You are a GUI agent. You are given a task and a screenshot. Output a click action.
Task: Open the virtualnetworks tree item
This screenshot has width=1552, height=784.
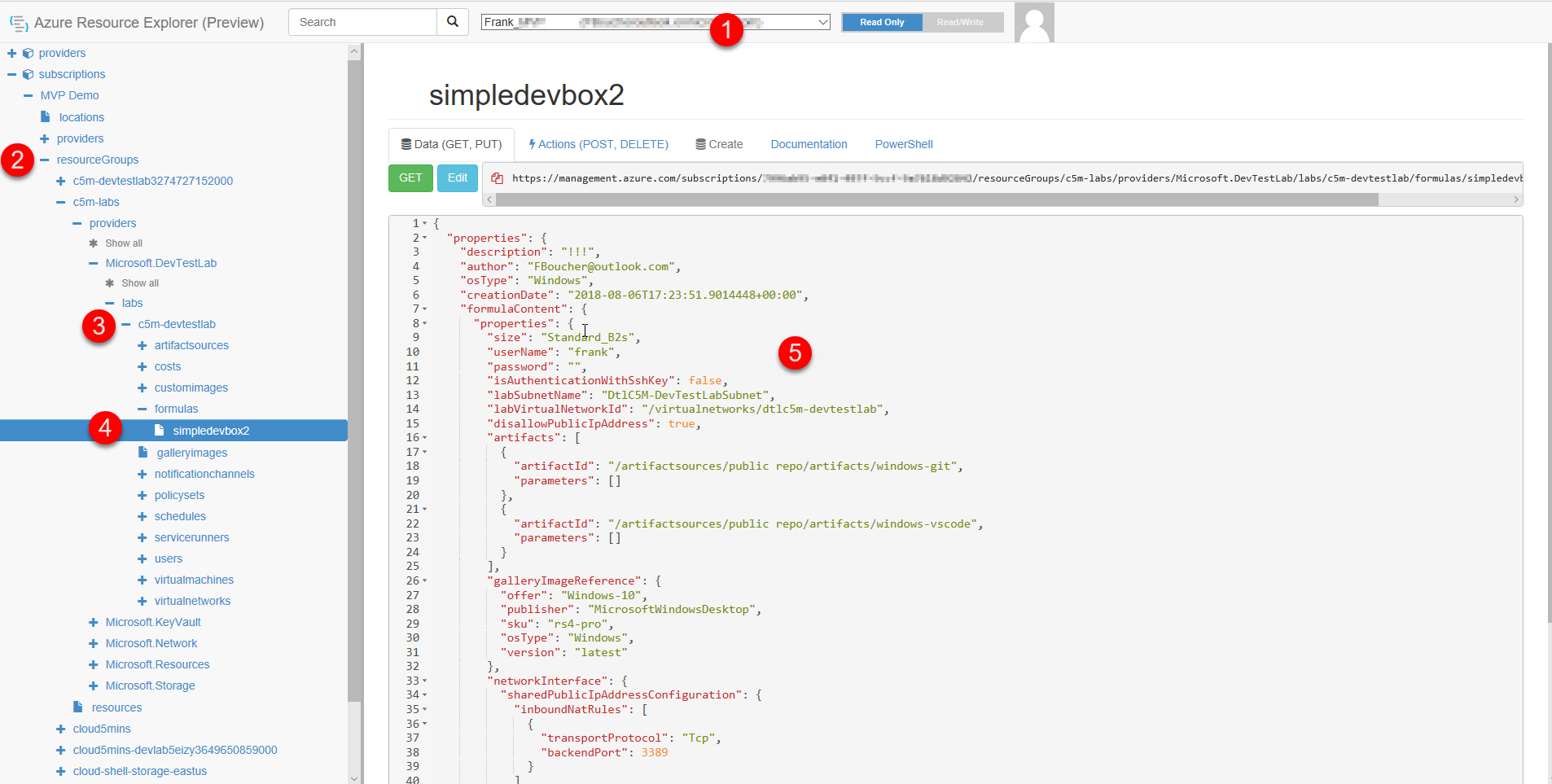(192, 601)
